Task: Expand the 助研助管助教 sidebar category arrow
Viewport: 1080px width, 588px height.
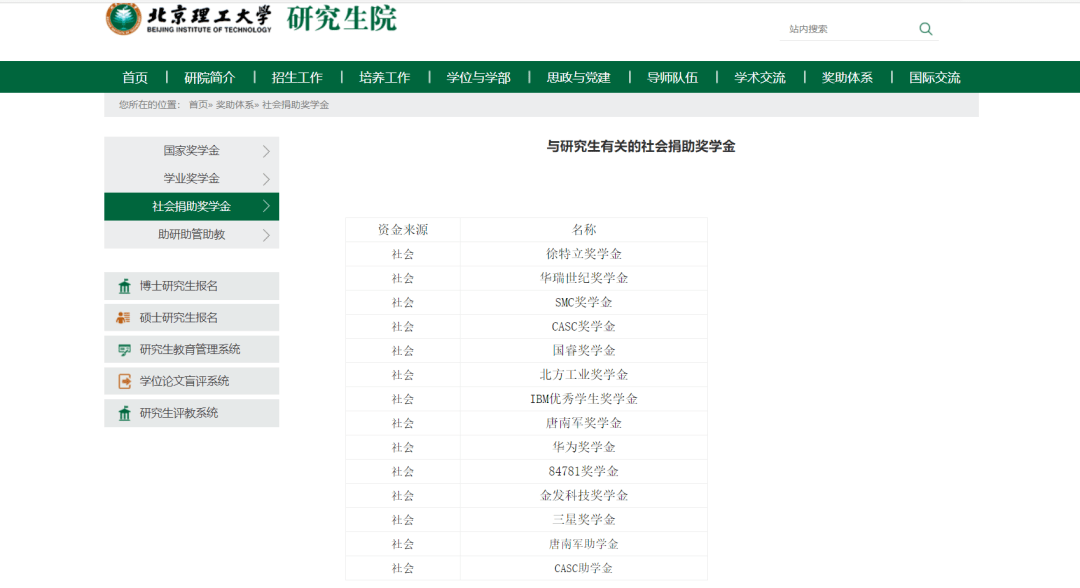Action: 267,234
